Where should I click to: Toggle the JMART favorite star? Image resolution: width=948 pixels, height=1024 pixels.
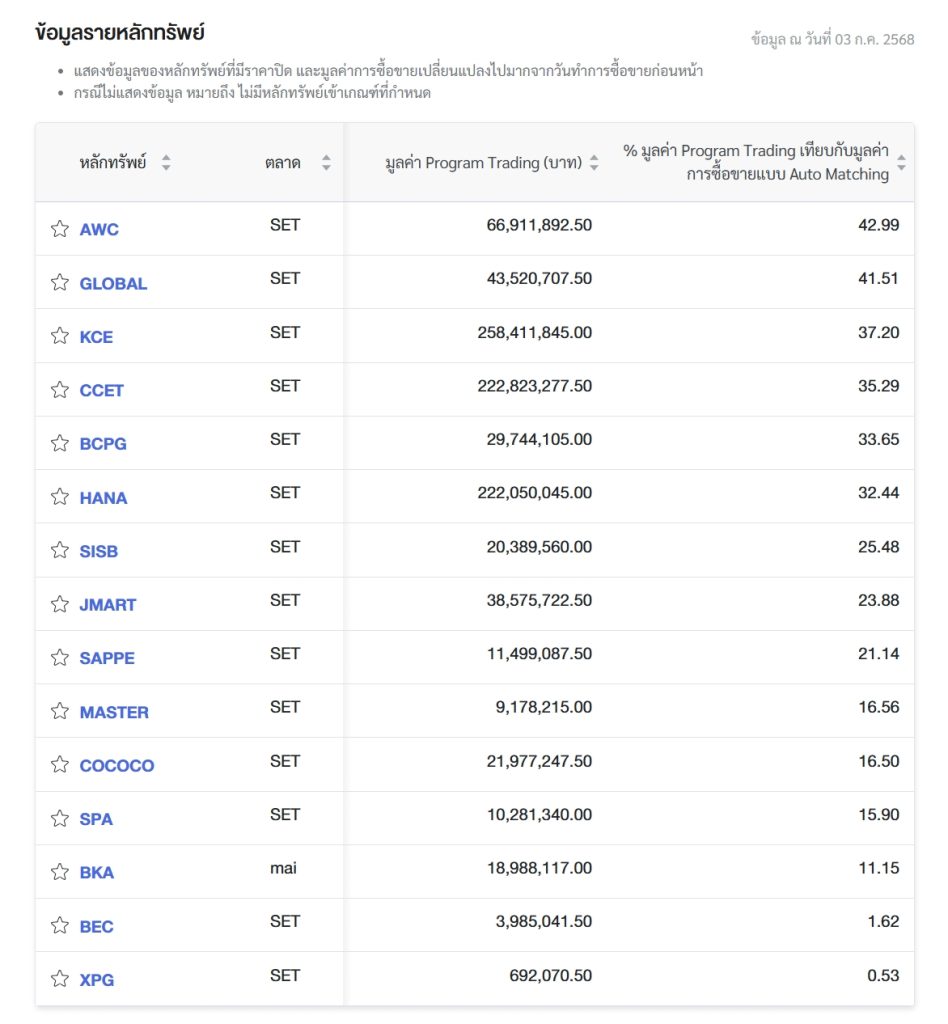pyautogui.click(x=59, y=604)
